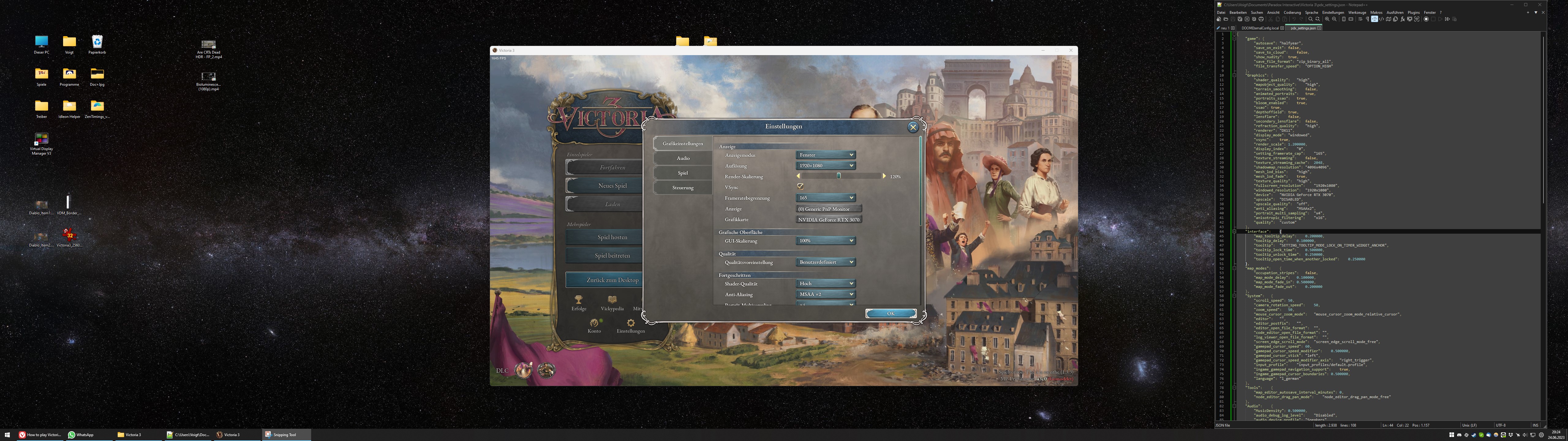Open the Sprache menu in Notepad++
Image resolution: width=1568 pixels, height=441 pixels.
[x=1312, y=13]
